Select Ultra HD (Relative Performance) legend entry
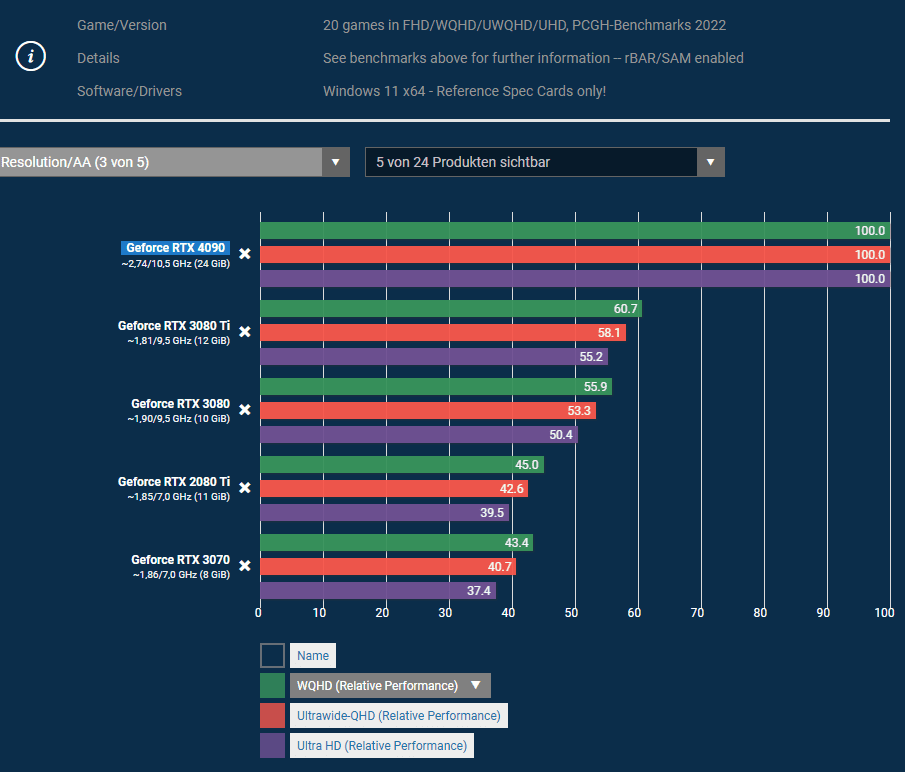Screen dimensions: 905x772 382,745
